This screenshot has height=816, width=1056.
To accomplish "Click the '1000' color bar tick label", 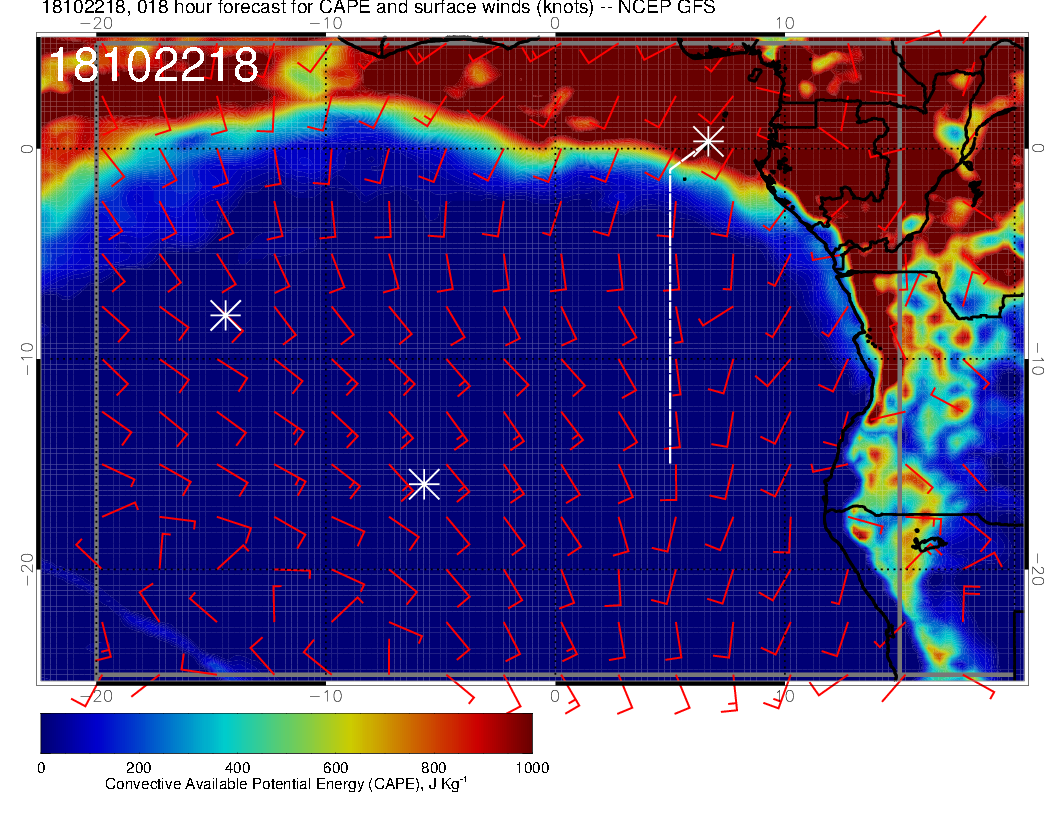I will [x=532, y=768].
